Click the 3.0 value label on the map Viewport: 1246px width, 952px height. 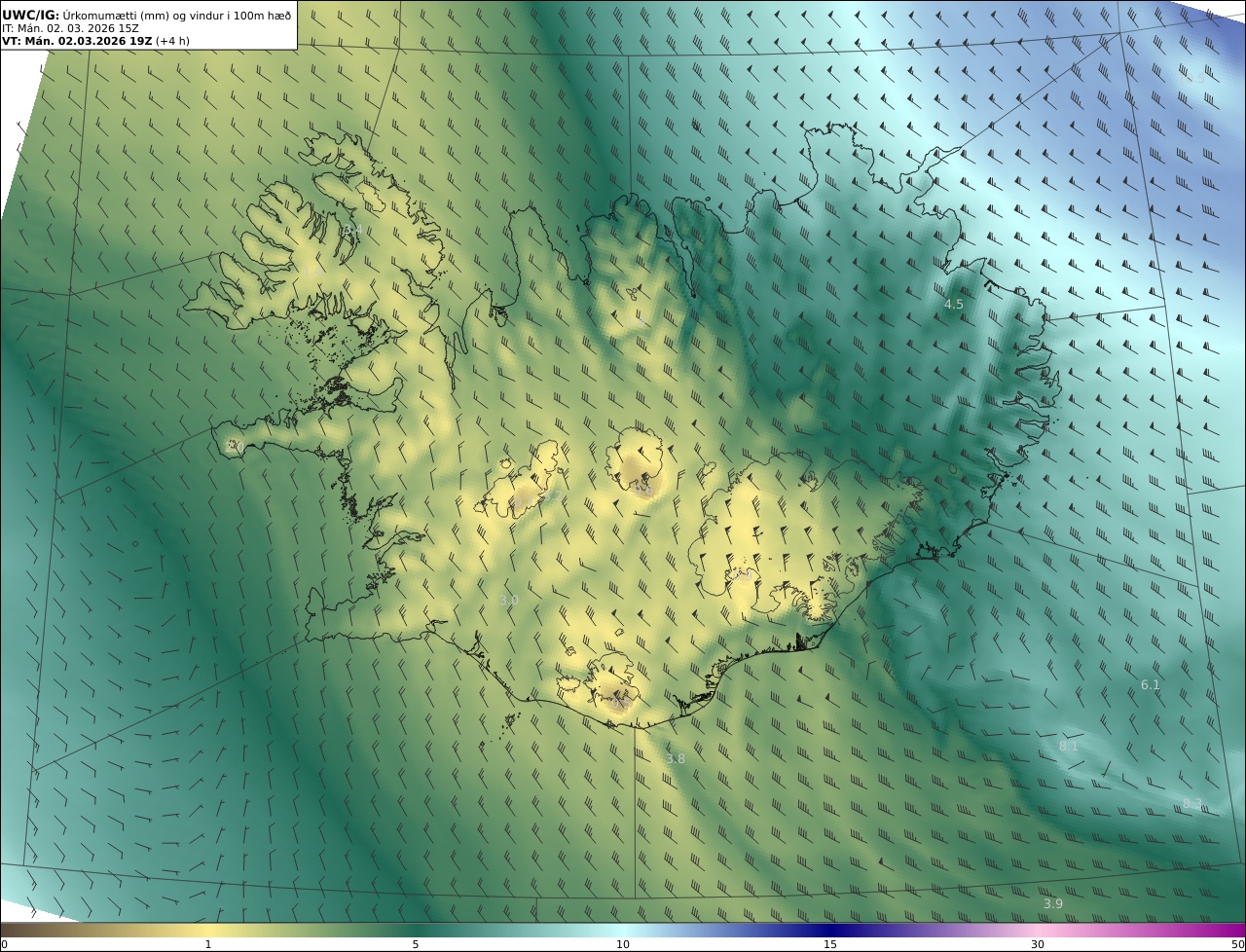point(509,601)
